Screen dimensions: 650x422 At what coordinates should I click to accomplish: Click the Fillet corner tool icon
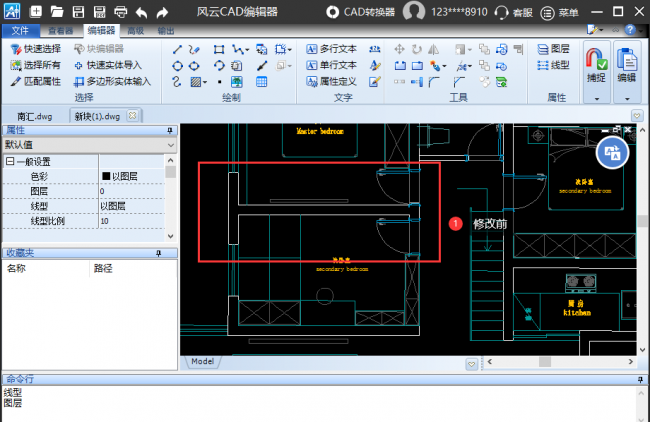pos(434,82)
